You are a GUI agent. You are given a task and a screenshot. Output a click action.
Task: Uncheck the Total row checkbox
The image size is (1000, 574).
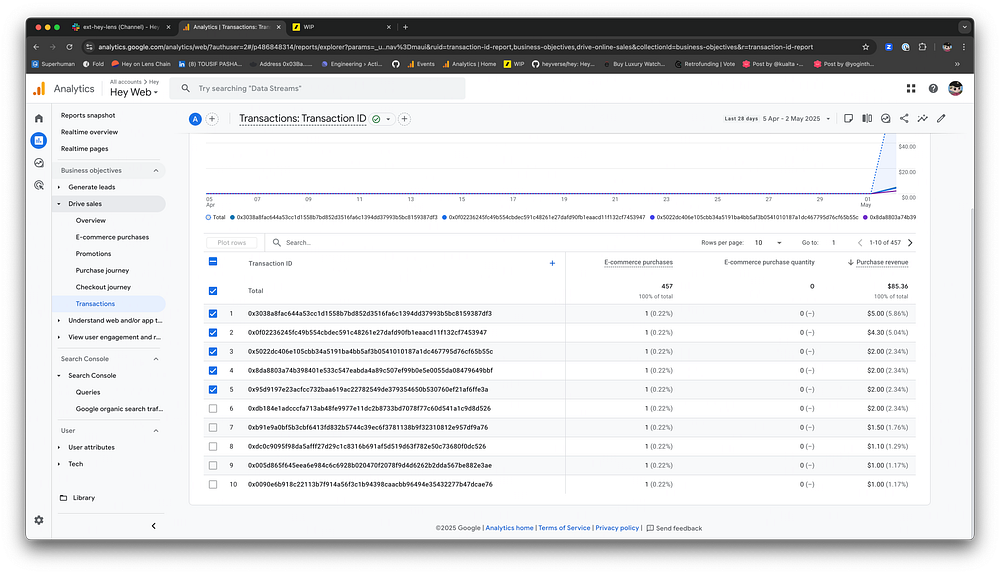point(213,291)
